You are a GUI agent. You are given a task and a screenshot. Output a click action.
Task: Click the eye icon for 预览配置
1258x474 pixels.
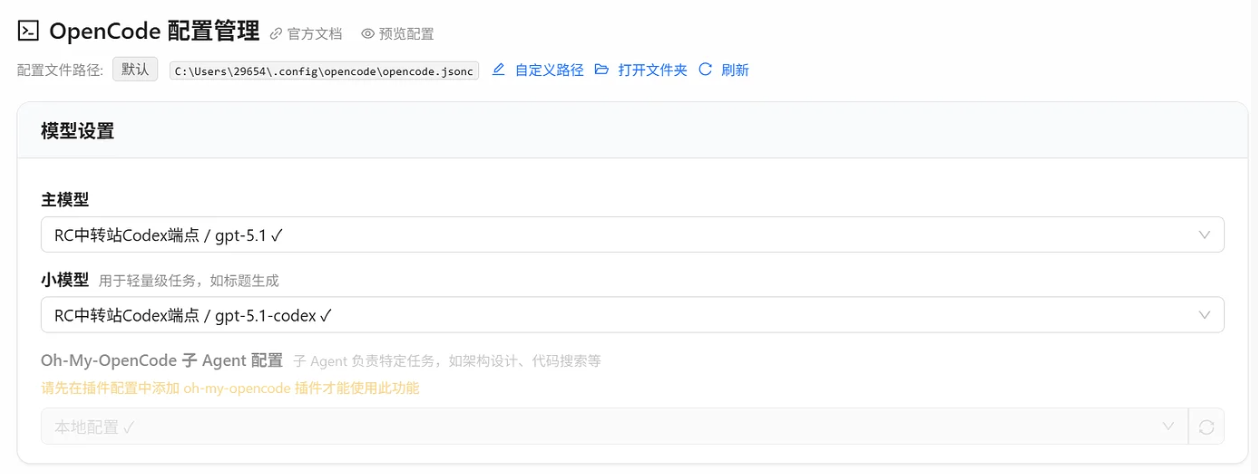pyautogui.click(x=367, y=34)
